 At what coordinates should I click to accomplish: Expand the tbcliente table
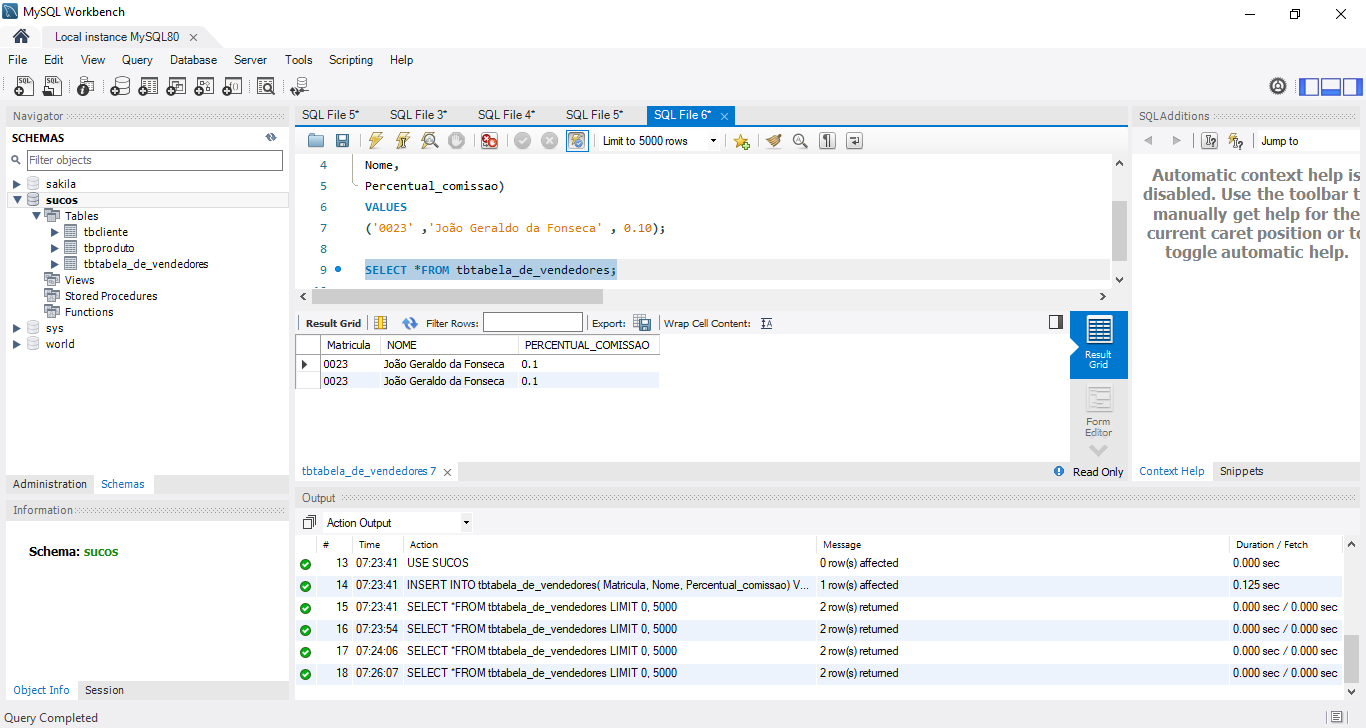pos(55,232)
